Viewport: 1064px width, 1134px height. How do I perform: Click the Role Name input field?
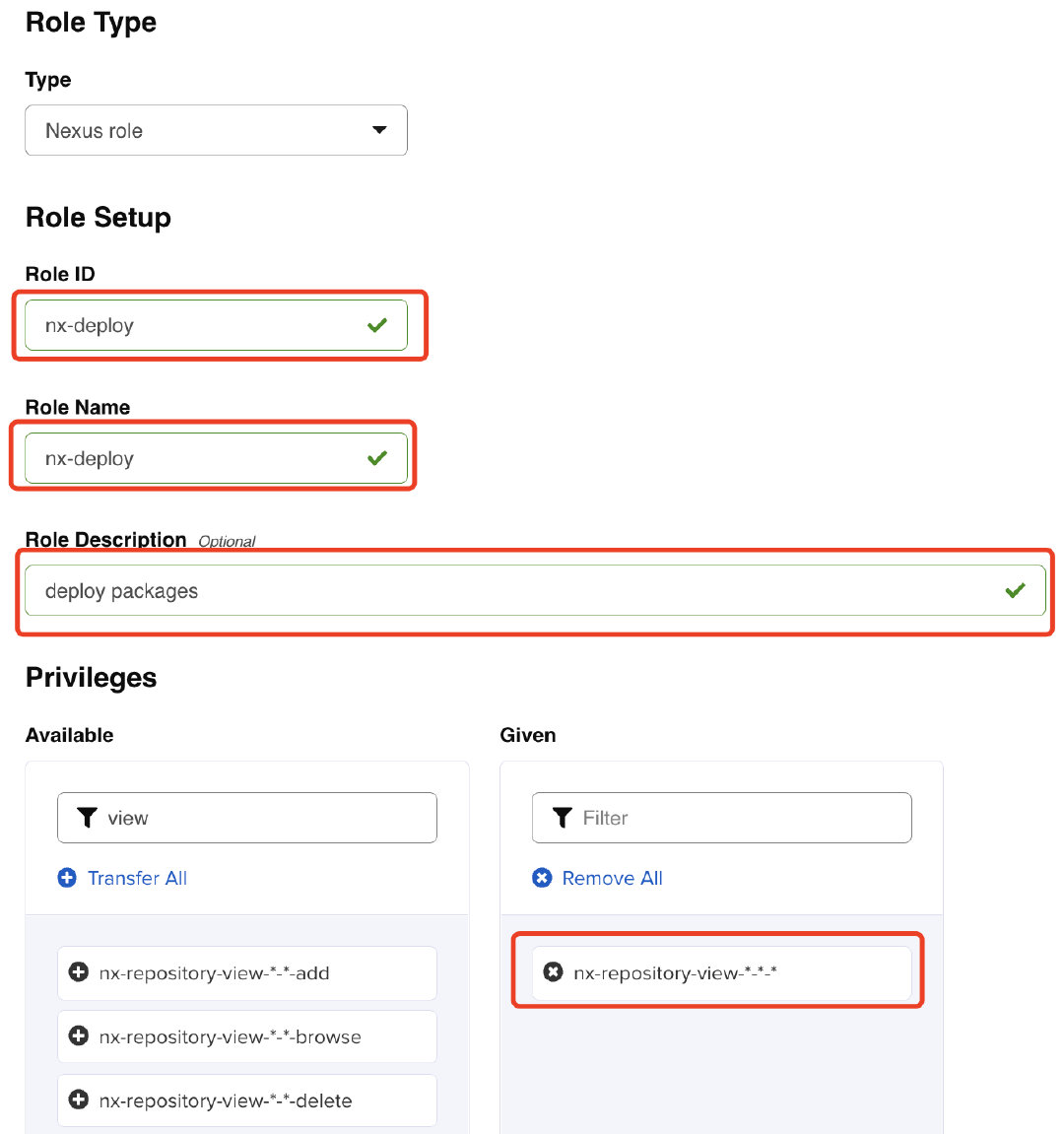[x=216, y=458]
